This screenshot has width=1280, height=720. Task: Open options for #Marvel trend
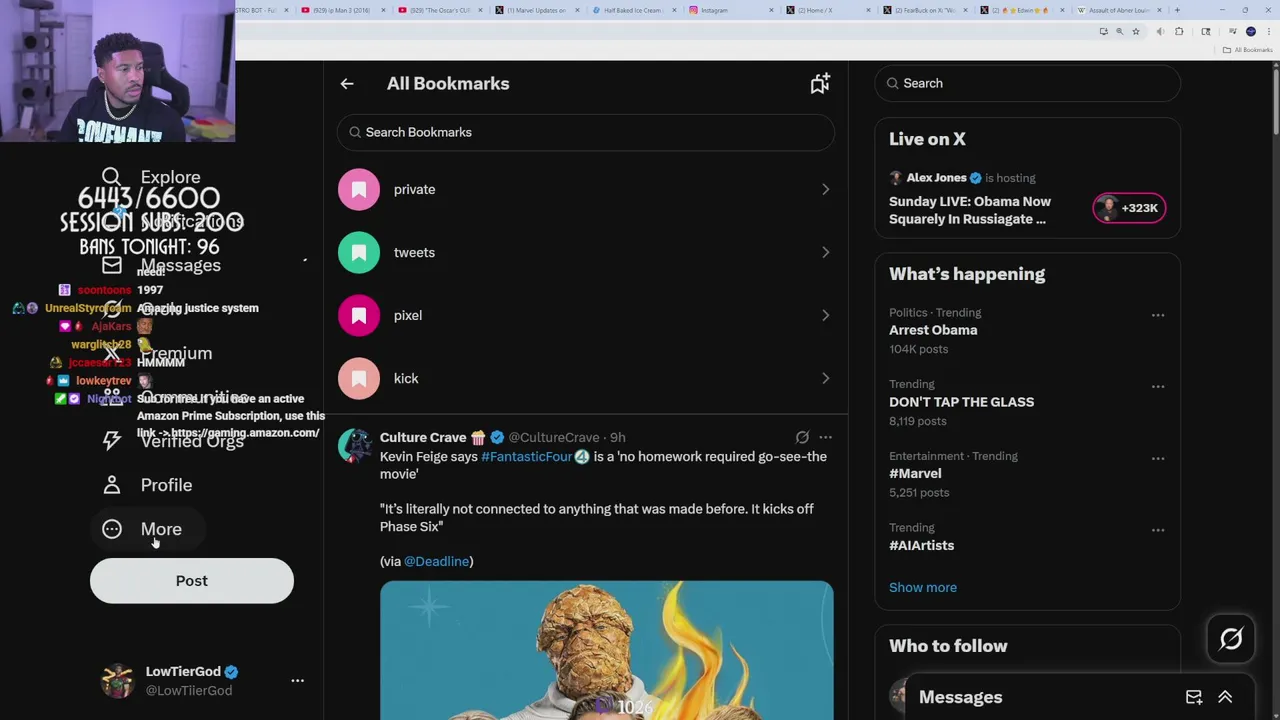tap(1158, 458)
